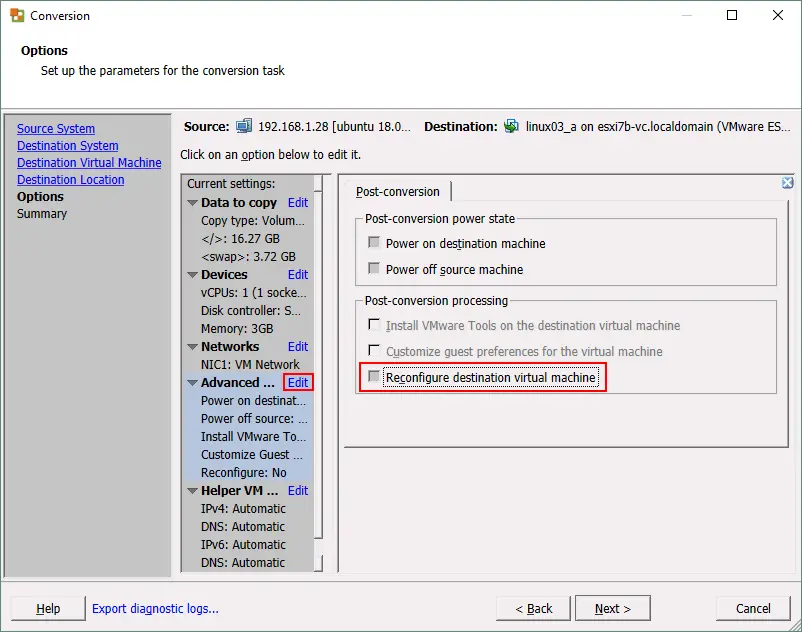Click the settings list vertical scrollbar
The width and height of the screenshot is (802, 632).
click(318, 373)
